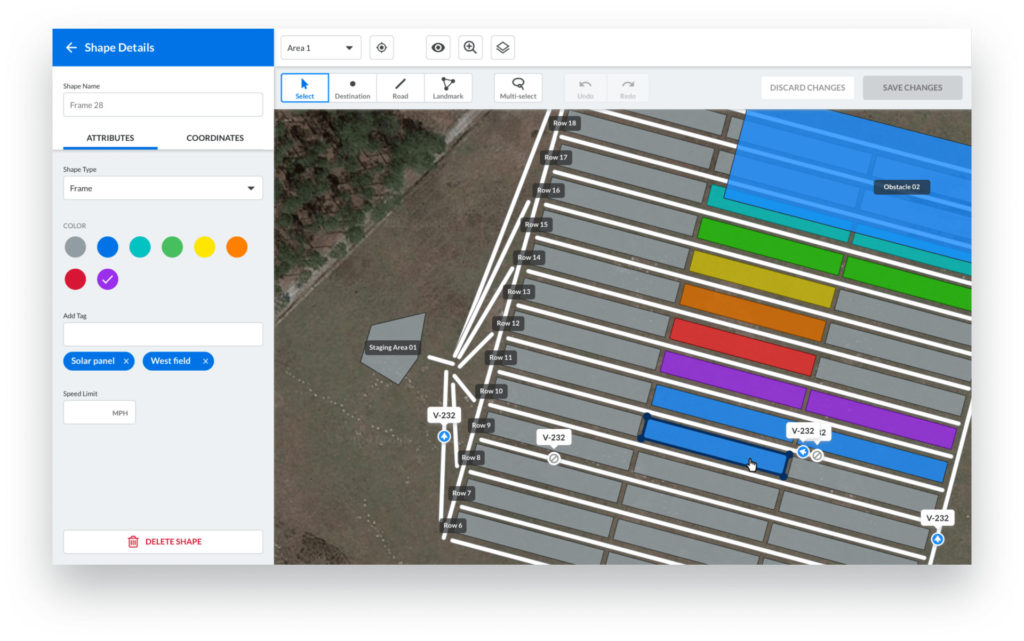Remove the West field tag
Screen dimensions: 1024x641
(x=205, y=361)
